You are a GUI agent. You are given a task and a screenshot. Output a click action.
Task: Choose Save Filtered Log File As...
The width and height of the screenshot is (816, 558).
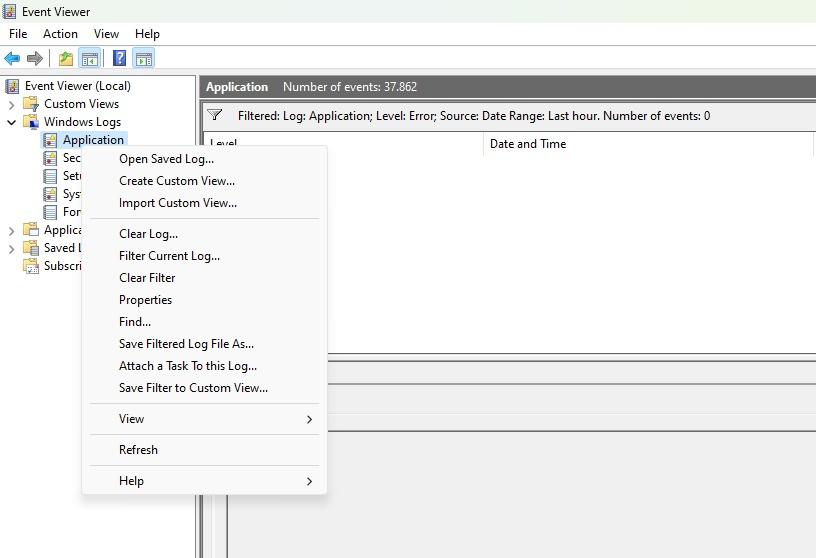[186, 344]
